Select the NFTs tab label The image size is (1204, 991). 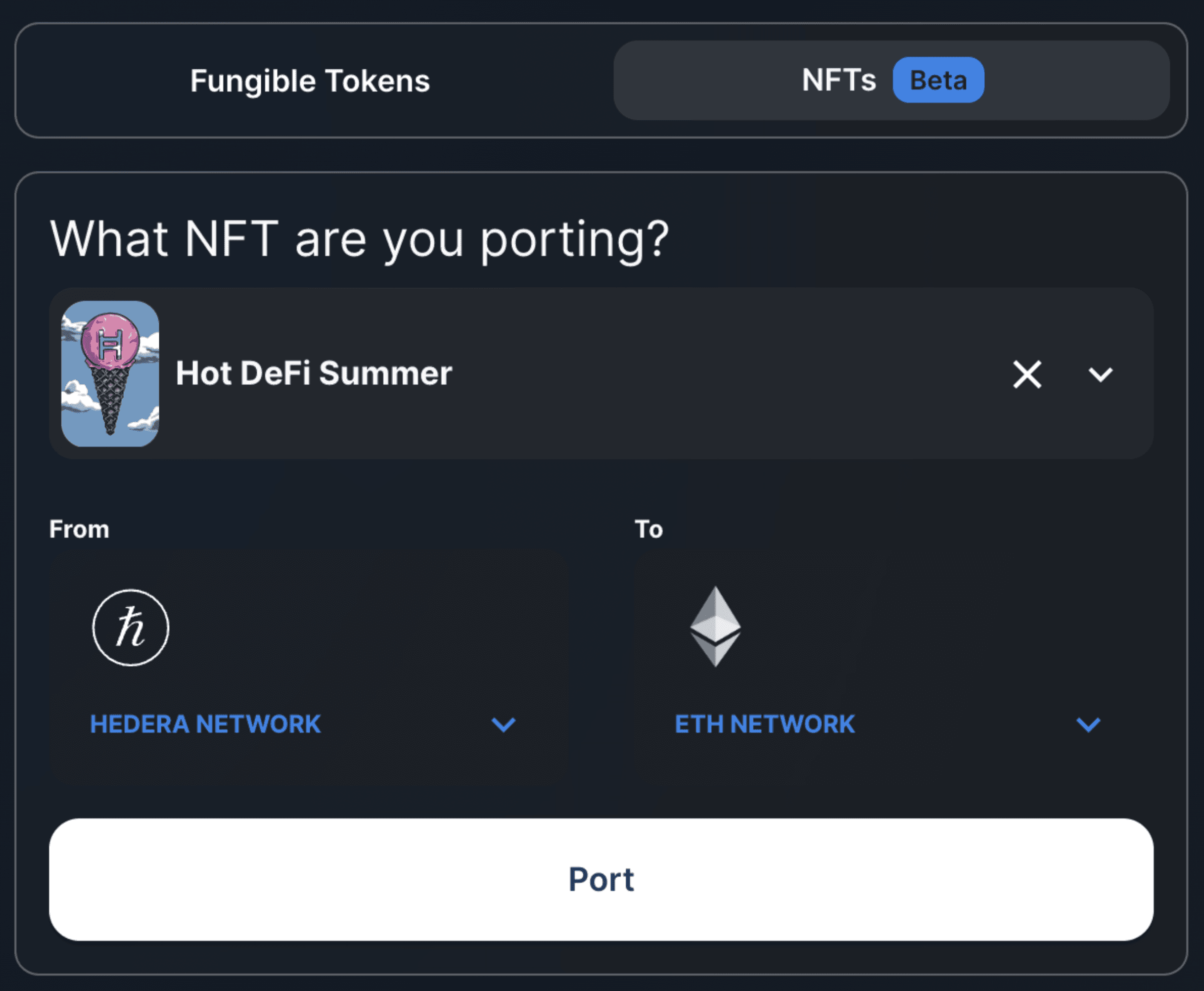(838, 80)
